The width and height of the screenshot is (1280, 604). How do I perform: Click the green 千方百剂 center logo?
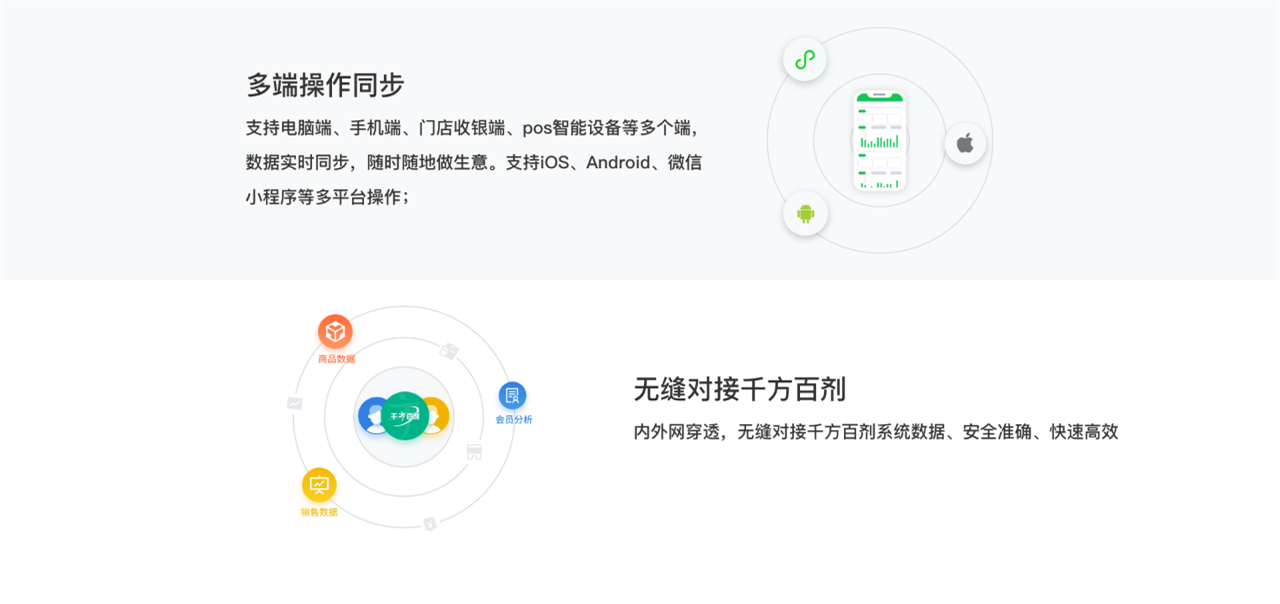coord(404,416)
